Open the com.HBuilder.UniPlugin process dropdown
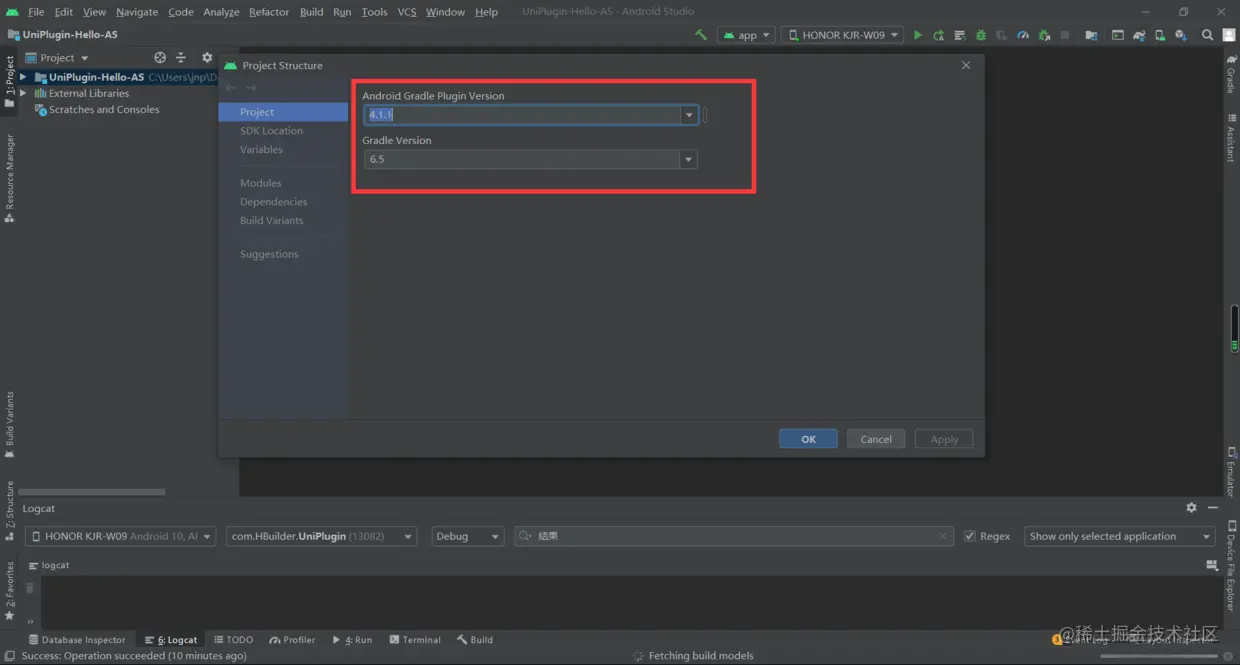The height and width of the screenshot is (665, 1240). point(322,536)
